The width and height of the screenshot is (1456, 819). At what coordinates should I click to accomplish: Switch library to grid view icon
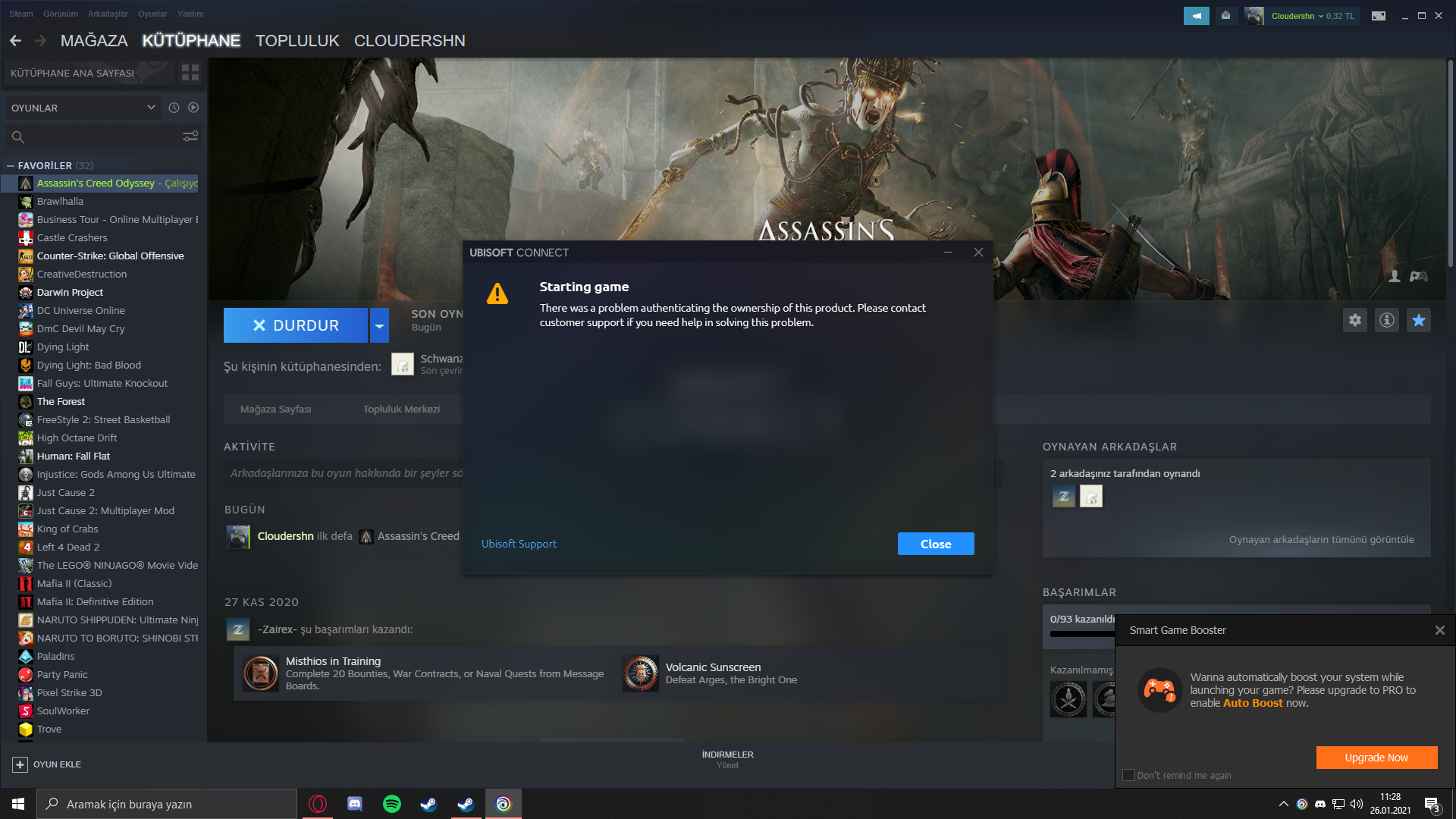point(190,73)
